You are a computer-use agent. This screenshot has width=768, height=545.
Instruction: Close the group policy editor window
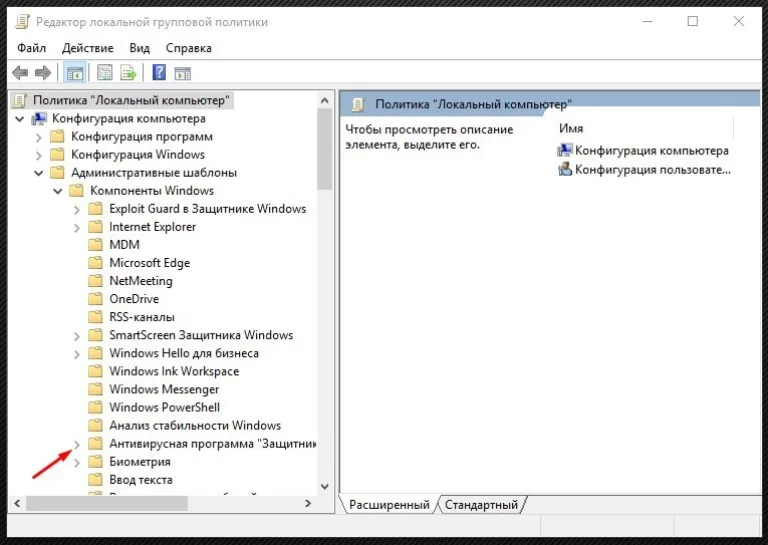(x=739, y=21)
